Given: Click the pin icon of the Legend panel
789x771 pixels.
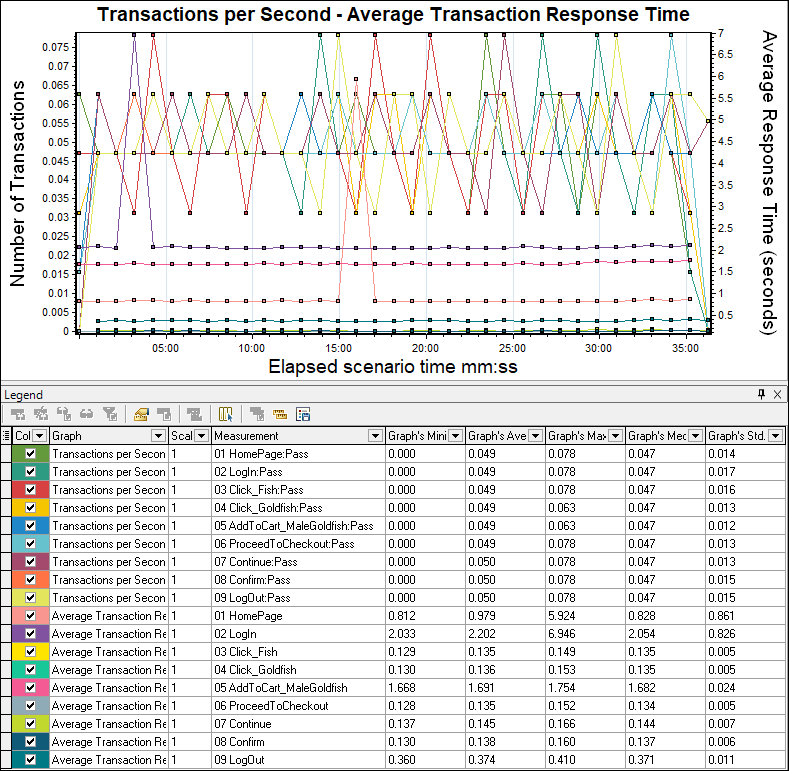Looking at the screenshot, I should pyautogui.click(x=761, y=394).
